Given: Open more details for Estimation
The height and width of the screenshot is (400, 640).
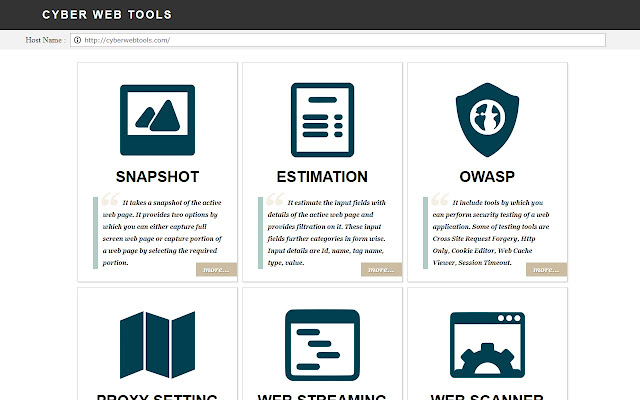Looking at the screenshot, I should (x=381, y=269).
